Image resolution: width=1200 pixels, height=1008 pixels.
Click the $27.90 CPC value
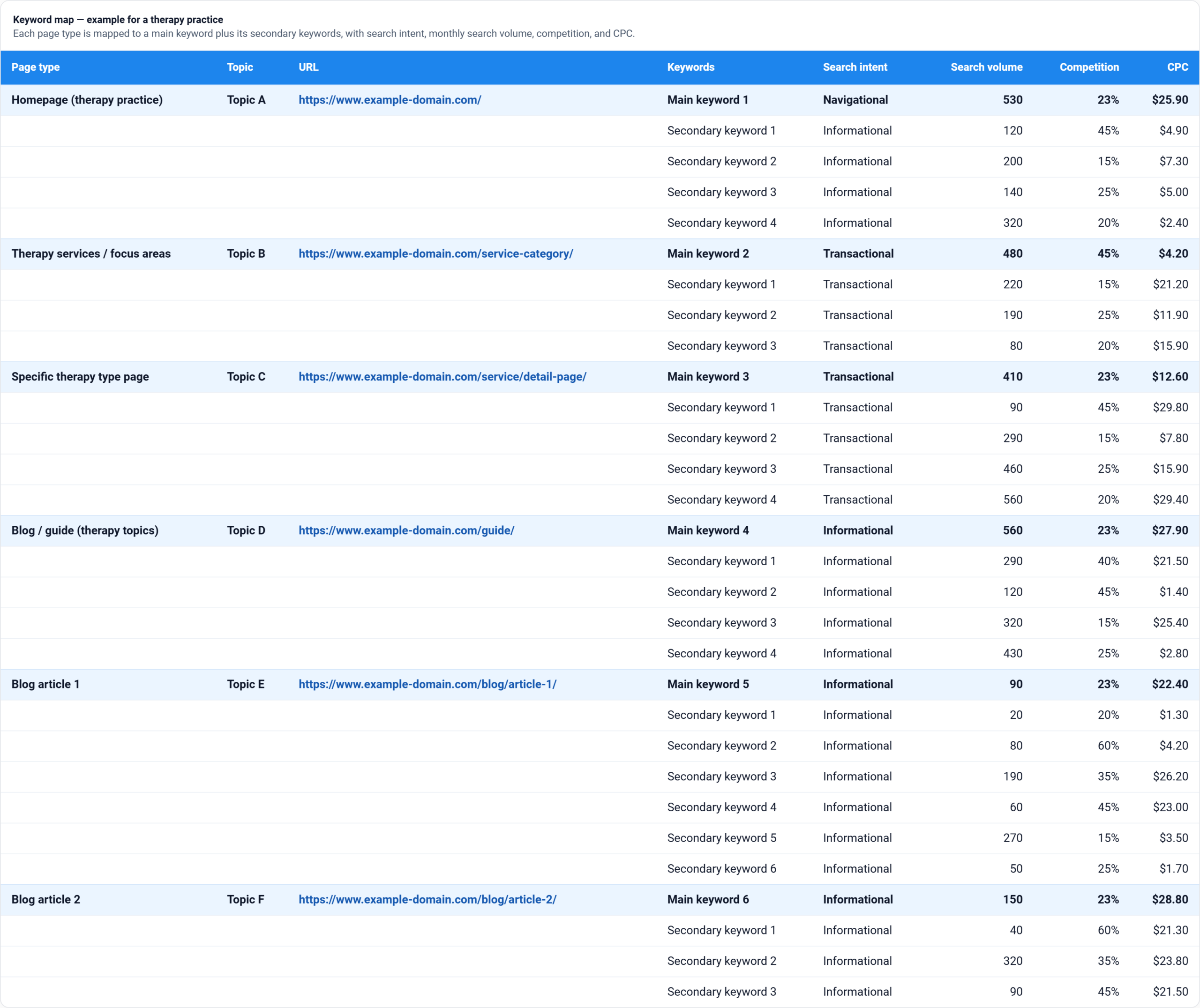click(x=1170, y=530)
